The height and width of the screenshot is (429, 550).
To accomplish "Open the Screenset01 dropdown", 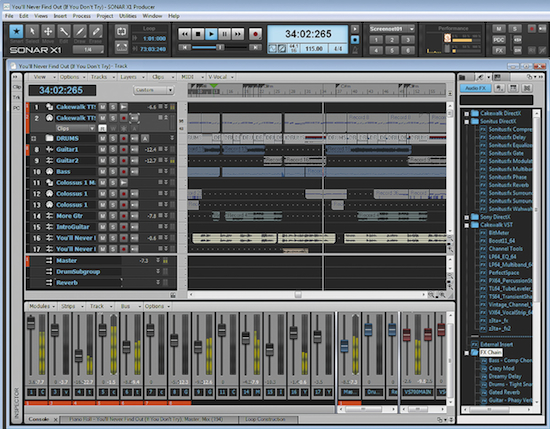I will 392,29.
